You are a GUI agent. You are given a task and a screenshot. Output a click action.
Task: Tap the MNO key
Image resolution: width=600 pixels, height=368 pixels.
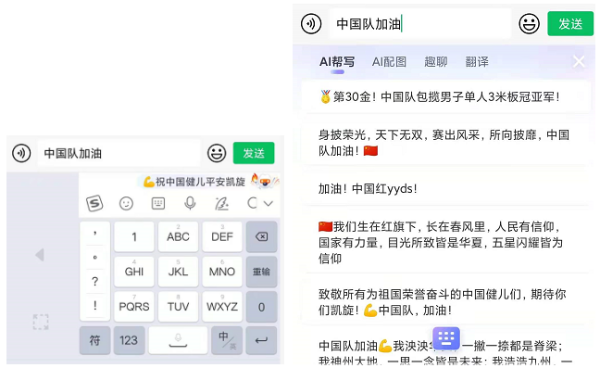pos(222,272)
